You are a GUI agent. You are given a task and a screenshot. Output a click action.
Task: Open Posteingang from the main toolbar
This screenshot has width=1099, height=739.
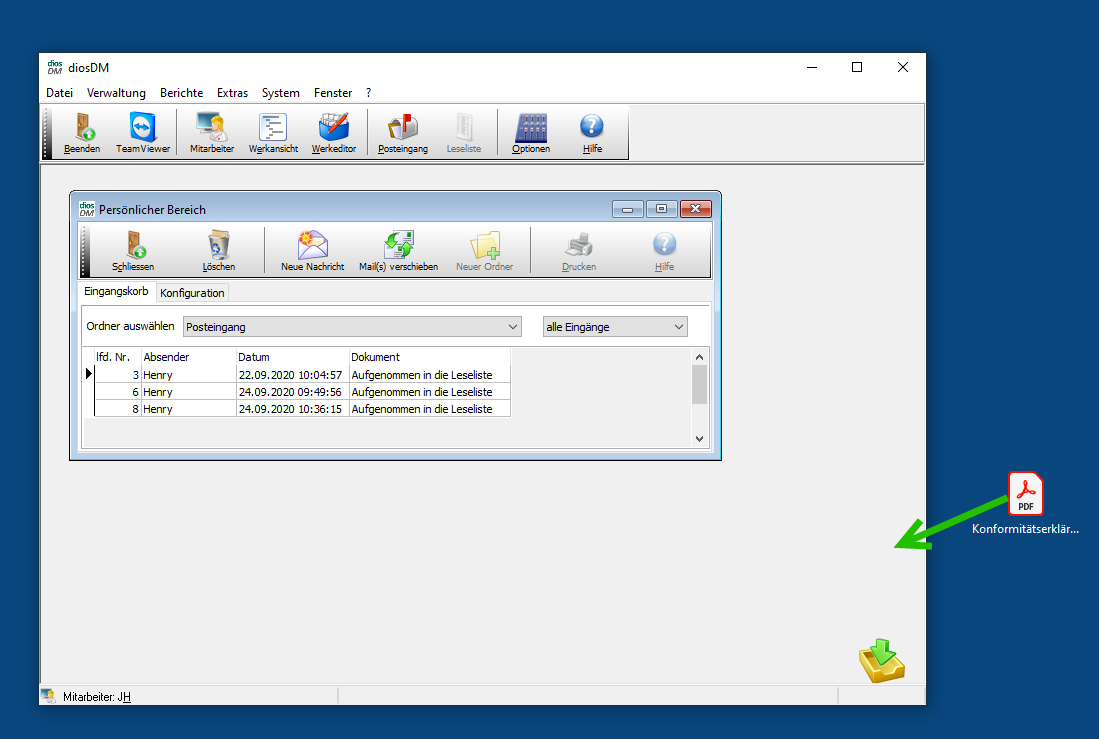click(403, 133)
